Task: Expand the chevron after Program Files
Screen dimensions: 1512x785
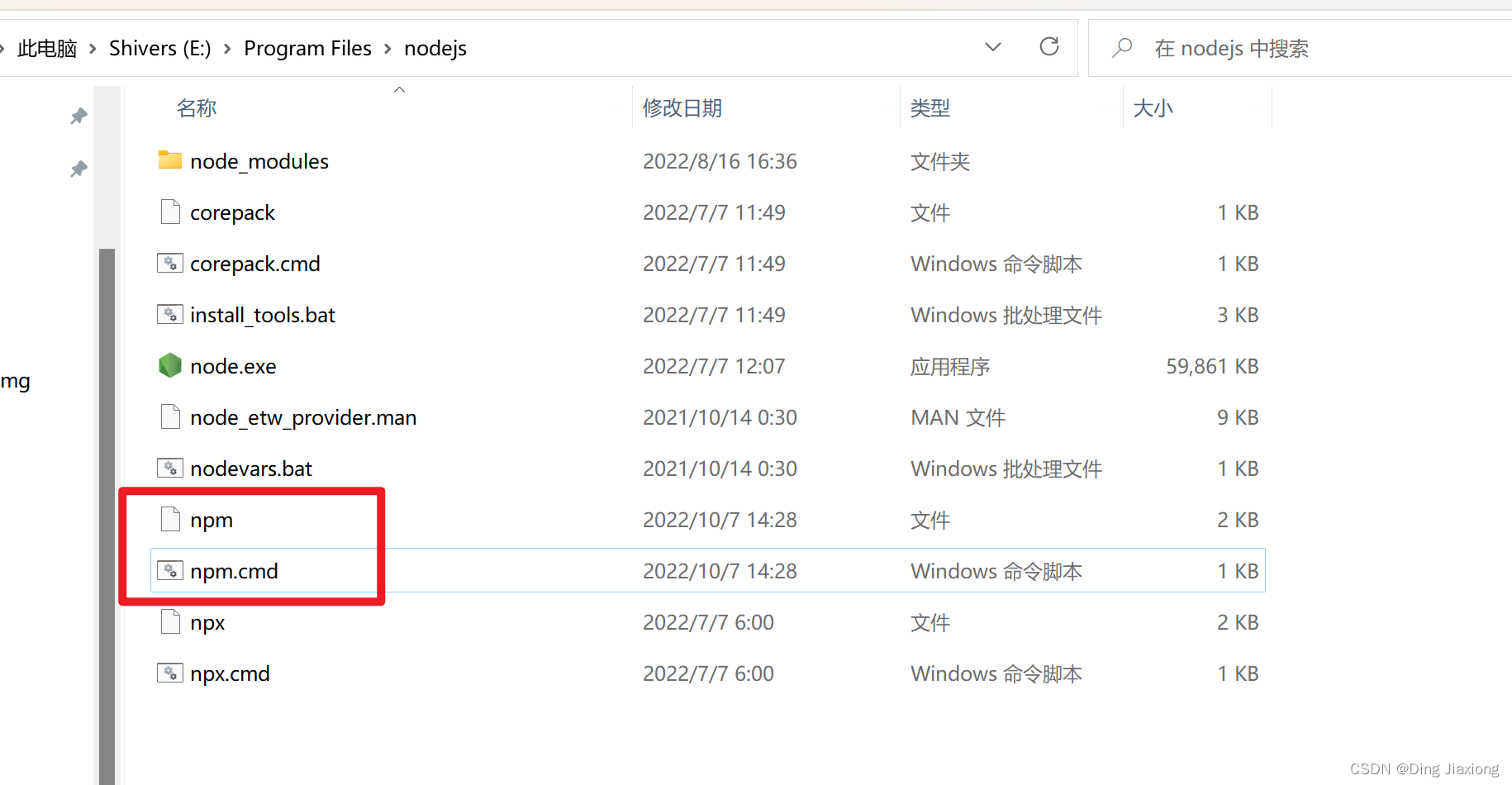Action: (x=388, y=49)
